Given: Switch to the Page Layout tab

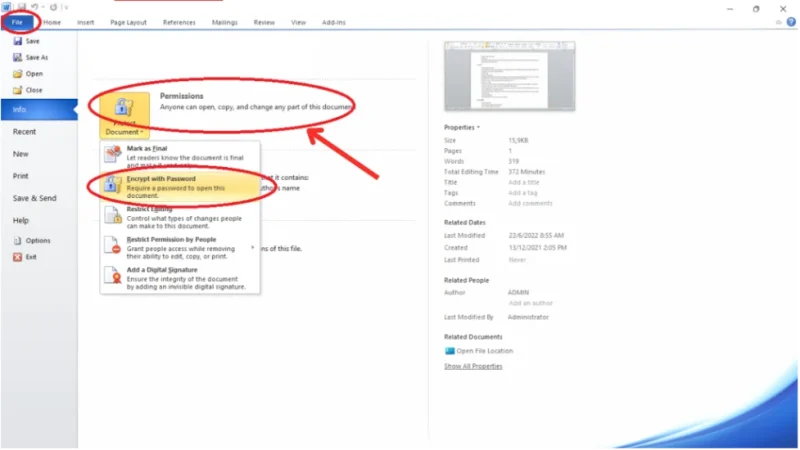Looking at the screenshot, I should 128,22.
